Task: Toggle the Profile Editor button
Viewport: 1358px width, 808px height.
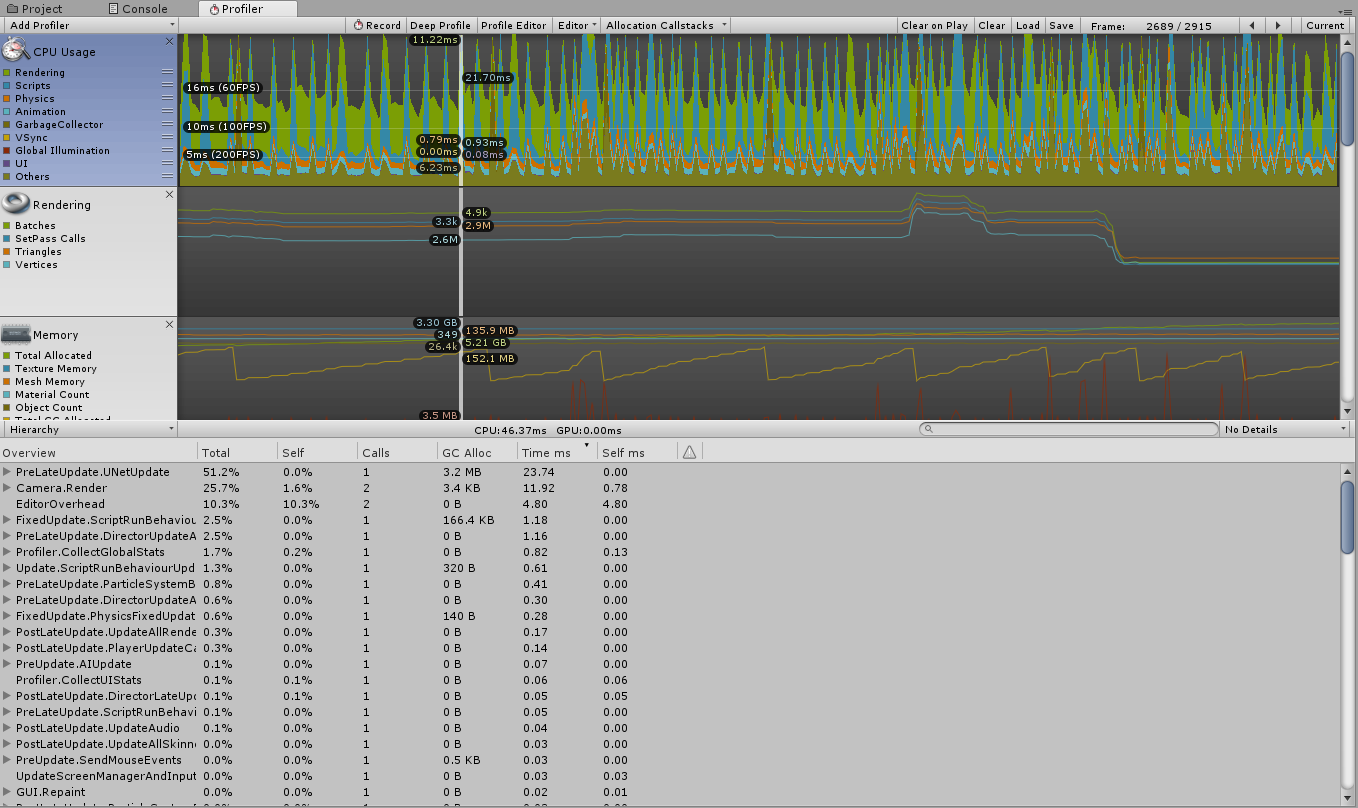Action: coord(514,25)
